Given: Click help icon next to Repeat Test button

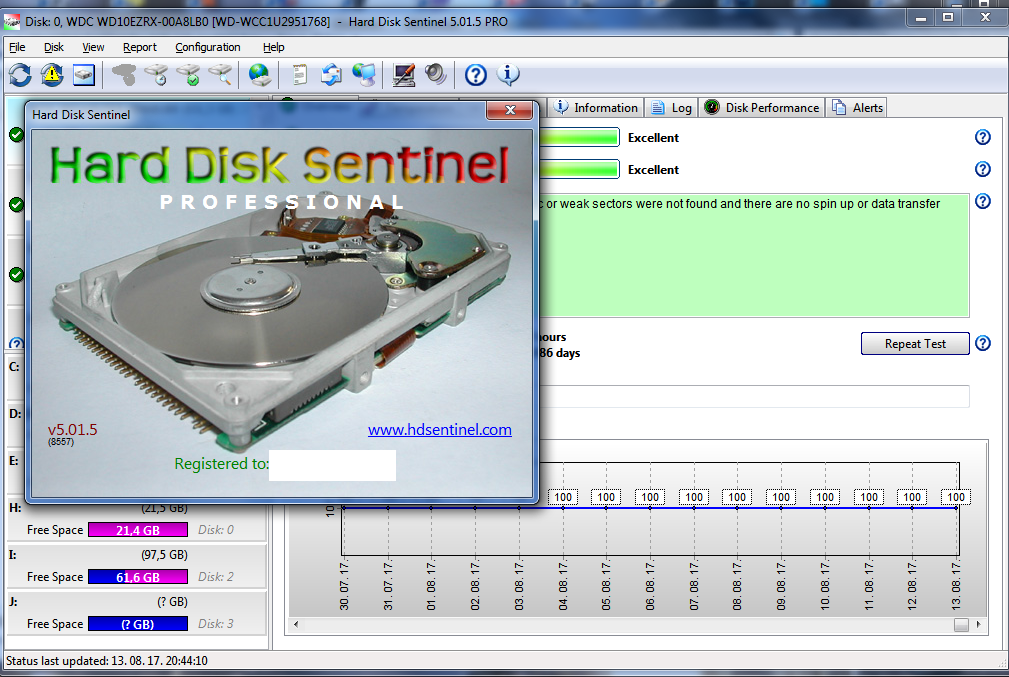Looking at the screenshot, I should (x=983, y=343).
